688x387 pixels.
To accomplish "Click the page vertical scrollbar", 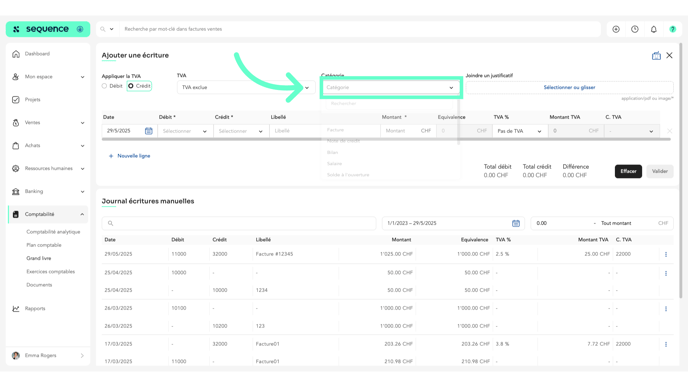I will pyautogui.click(x=681, y=171).
